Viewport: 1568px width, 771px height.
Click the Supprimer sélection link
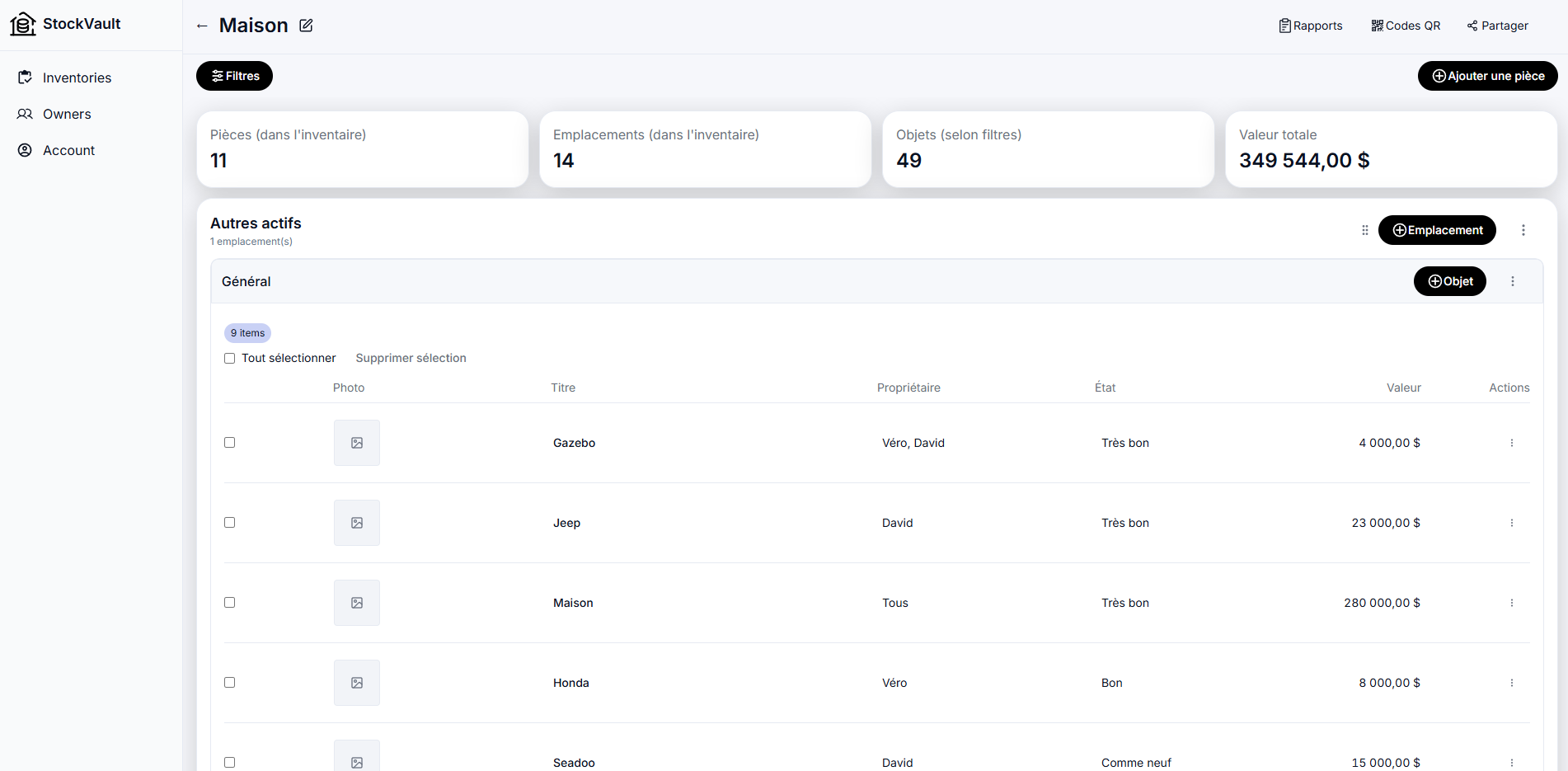411,358
